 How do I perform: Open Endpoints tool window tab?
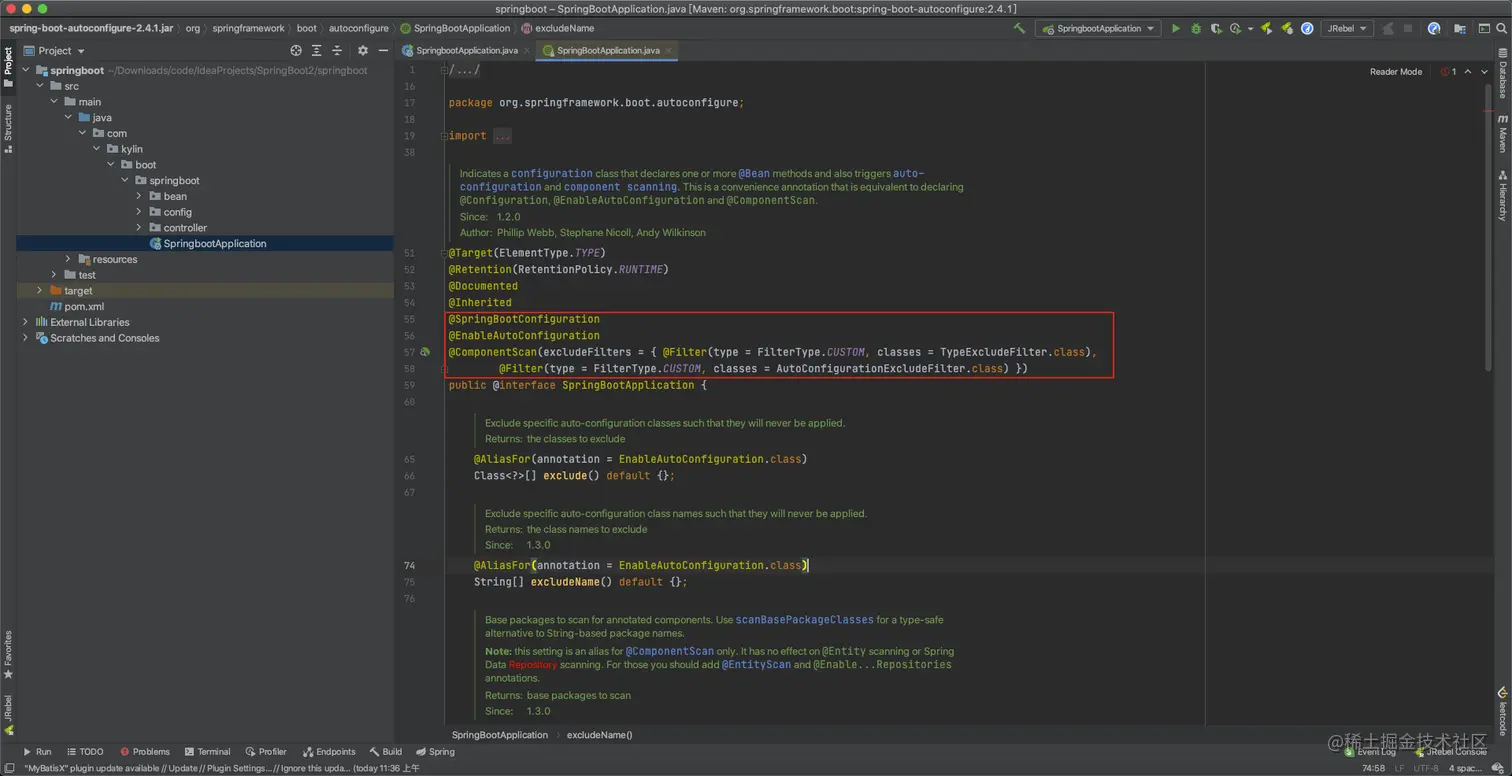point(329,752)
